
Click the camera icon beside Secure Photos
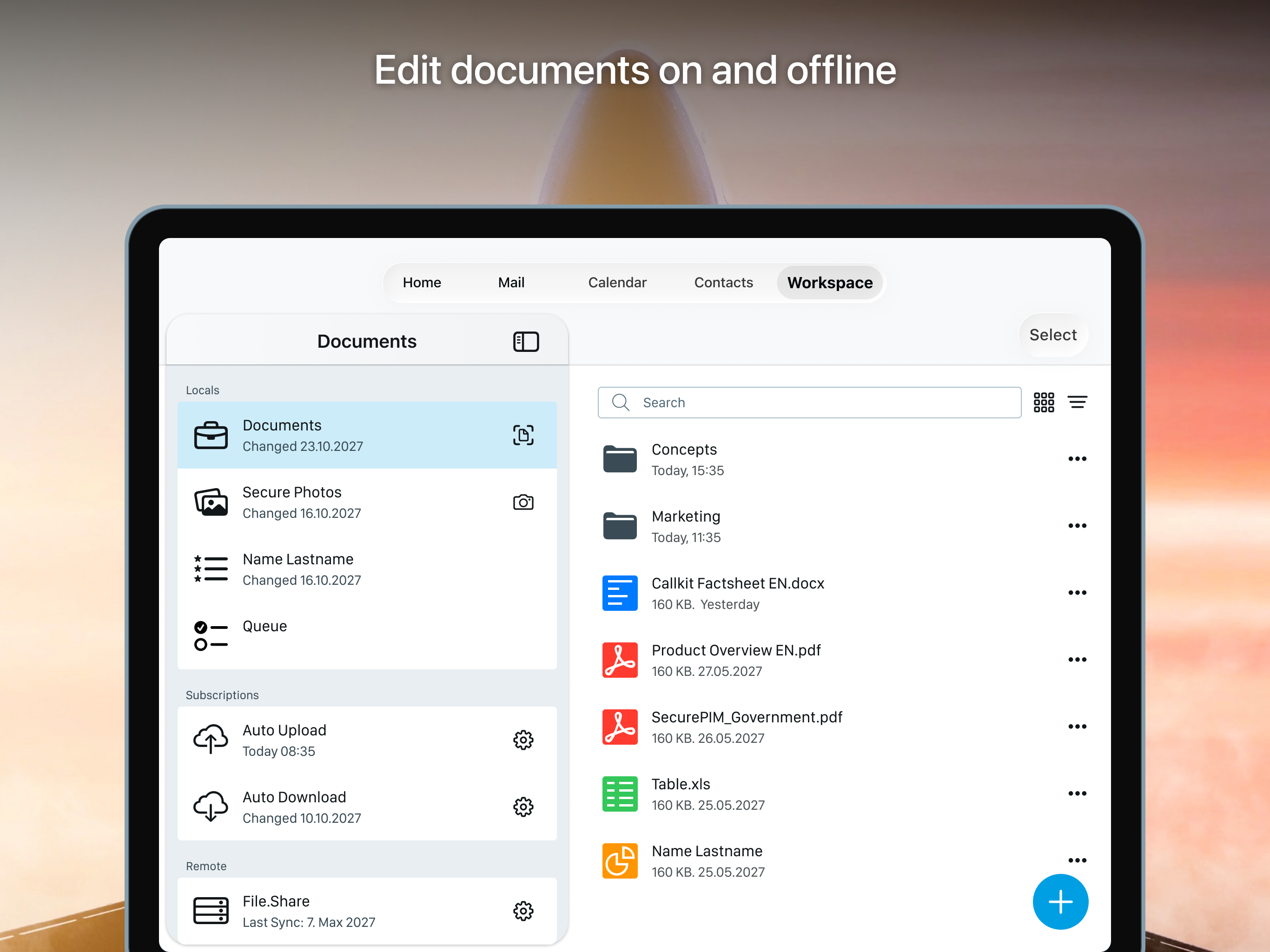coord(523,502)
